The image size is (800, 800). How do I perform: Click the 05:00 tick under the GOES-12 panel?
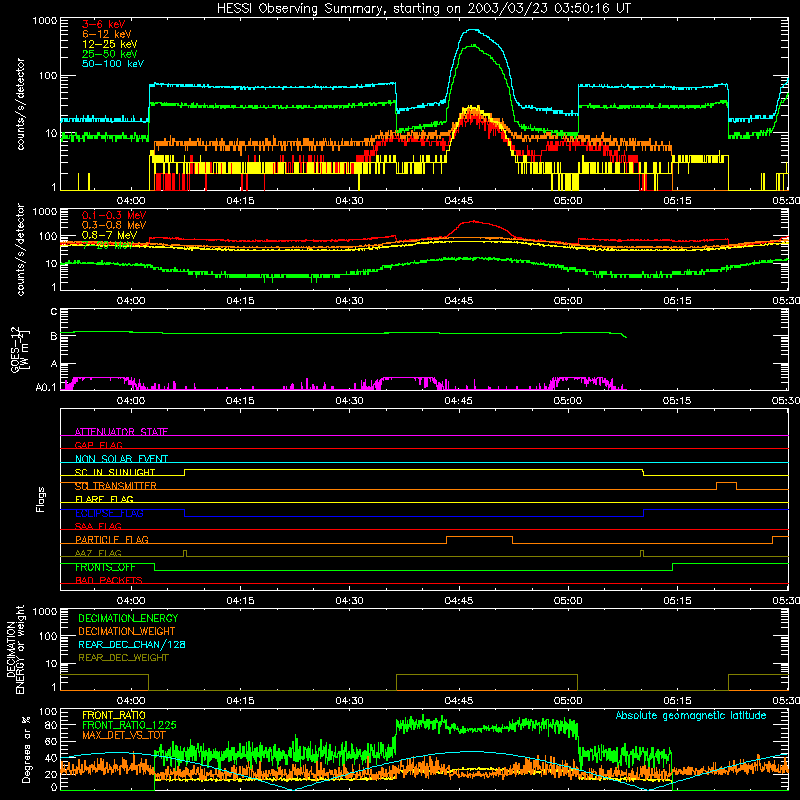(x=568, y=401)
